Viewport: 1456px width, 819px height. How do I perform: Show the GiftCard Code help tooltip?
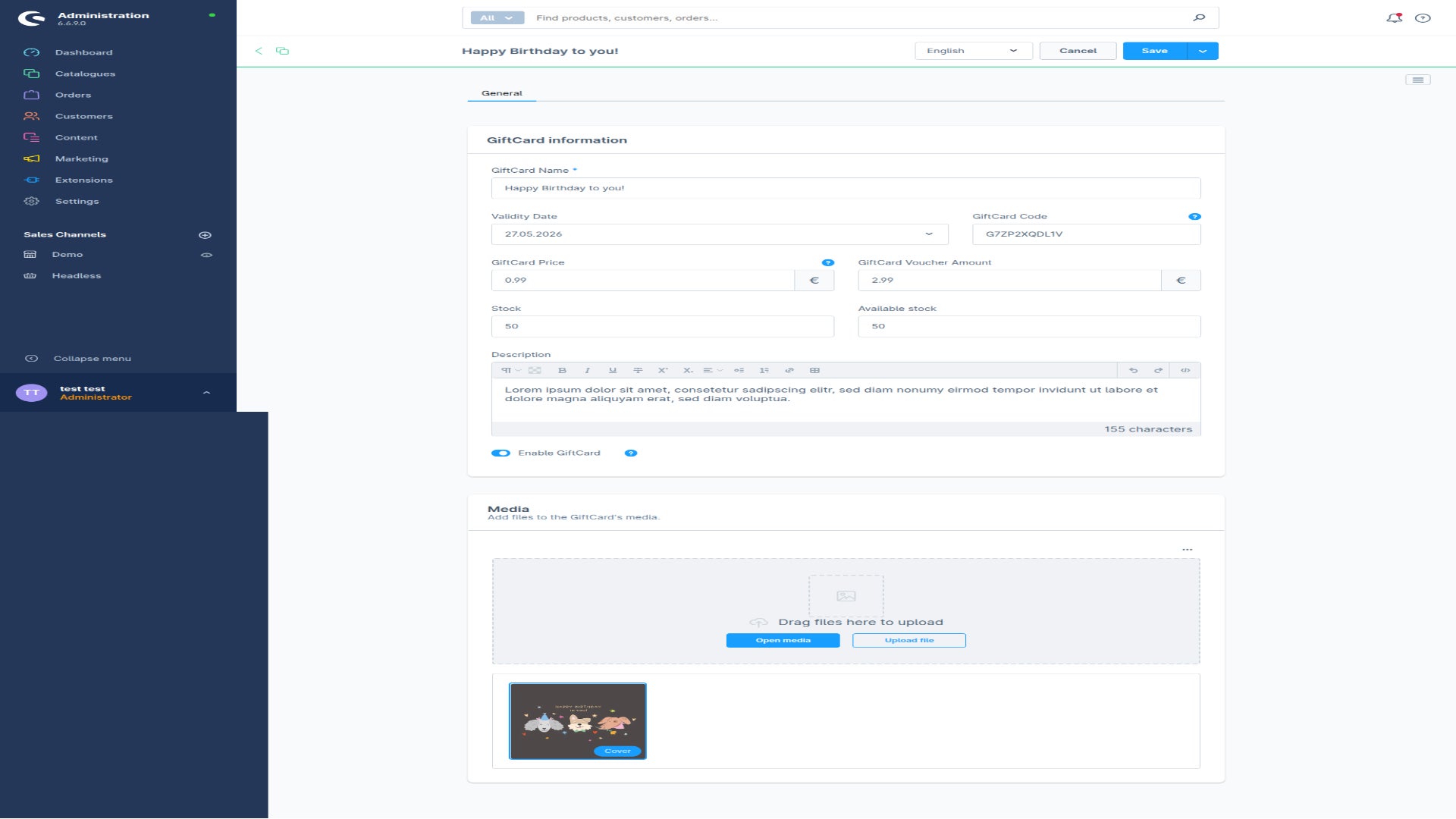[1194, 217]
